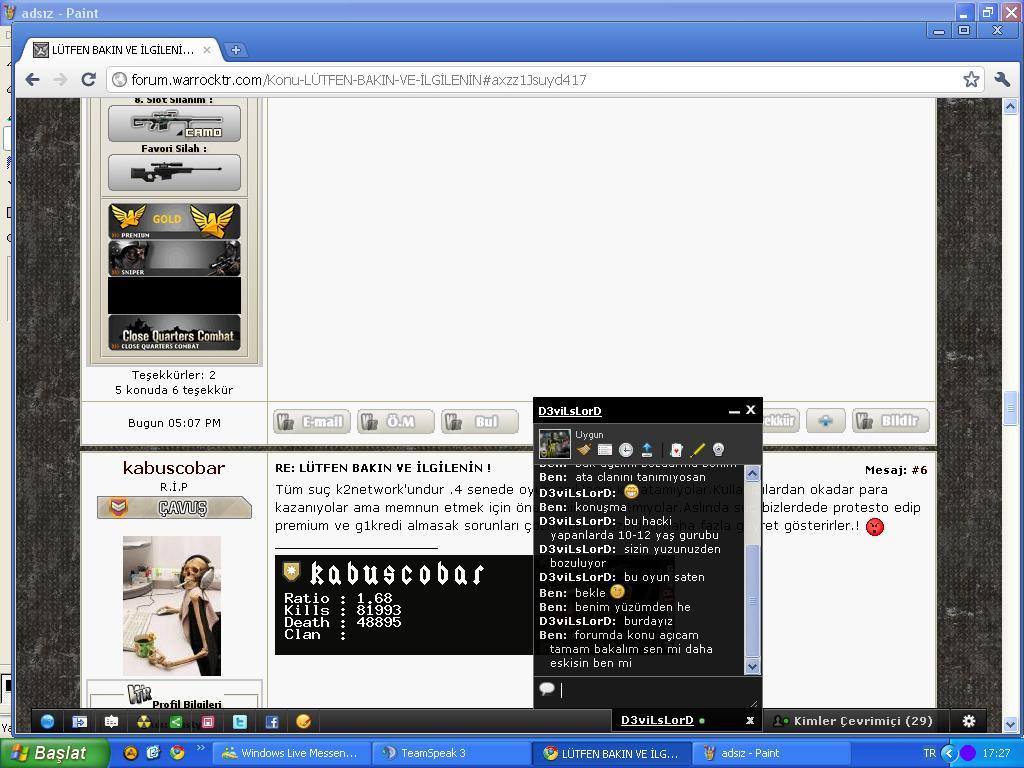Click the Bildir report button

(x=890, y=421)
